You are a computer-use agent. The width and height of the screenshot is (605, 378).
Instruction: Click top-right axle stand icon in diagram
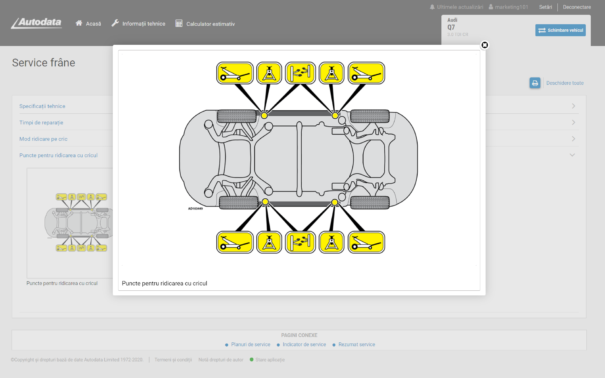point(331,73)
